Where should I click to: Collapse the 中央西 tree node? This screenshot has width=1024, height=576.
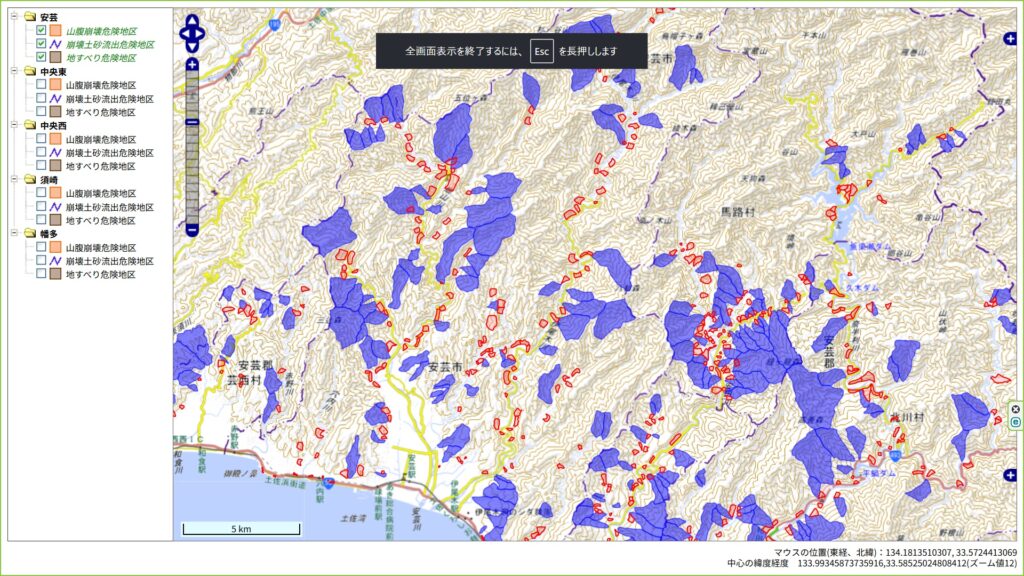(14, 125)
